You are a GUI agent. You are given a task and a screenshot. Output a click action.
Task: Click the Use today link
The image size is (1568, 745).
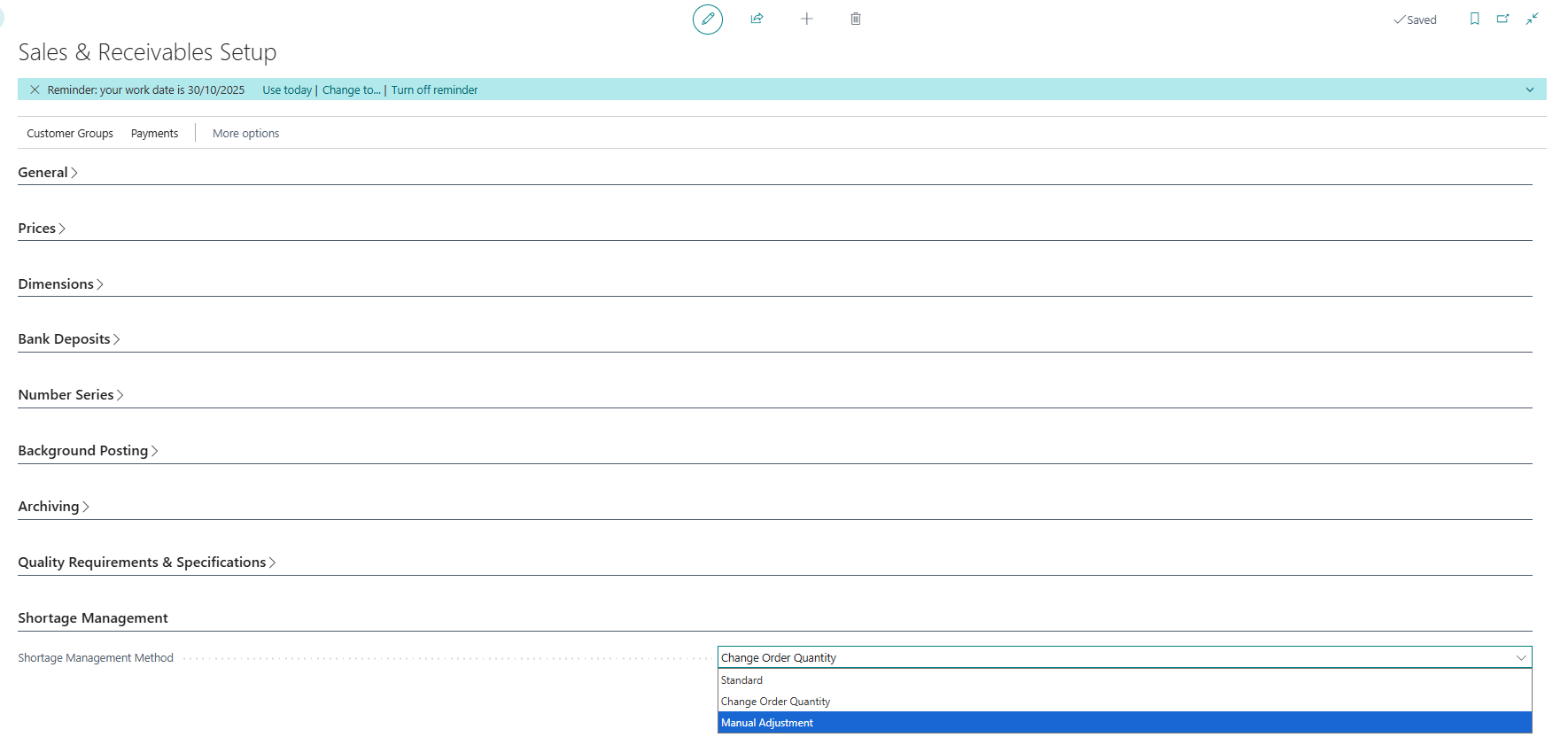pyautogui.click(x=286, y=90)
